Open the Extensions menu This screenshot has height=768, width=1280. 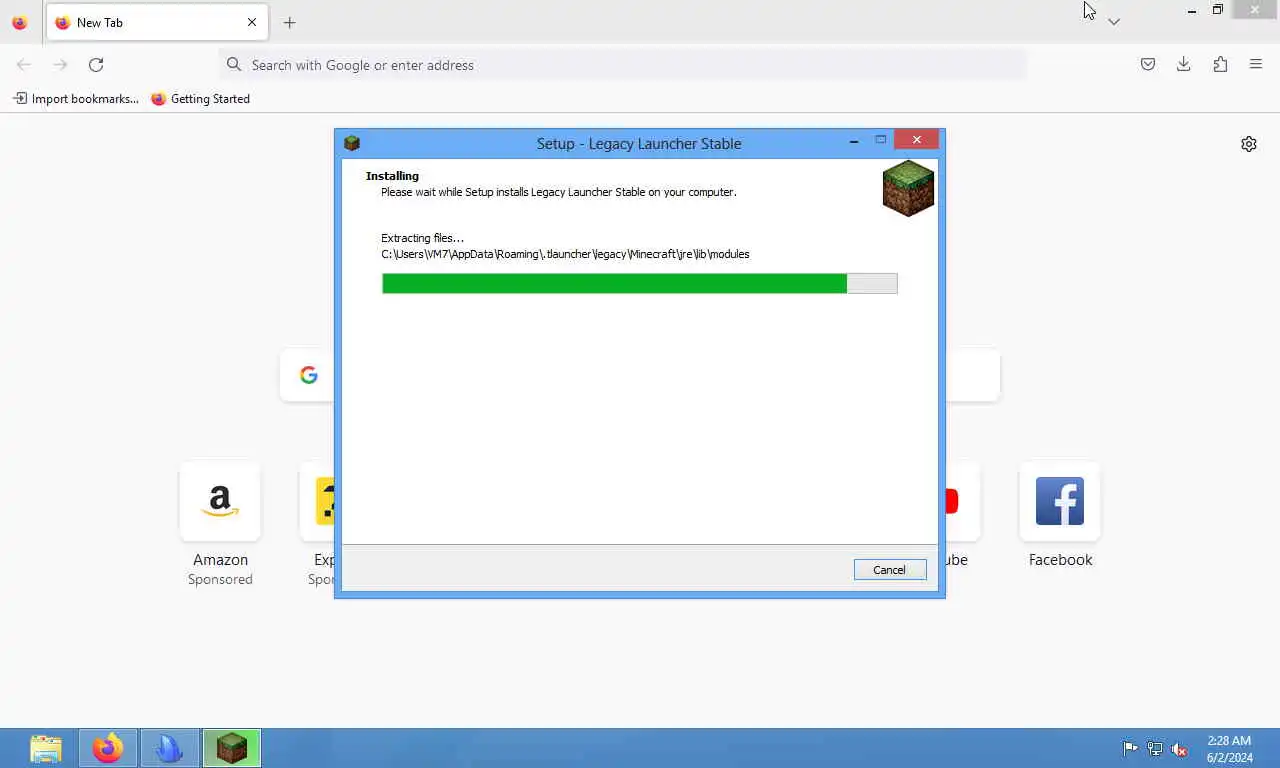[x=1220, y=65]
